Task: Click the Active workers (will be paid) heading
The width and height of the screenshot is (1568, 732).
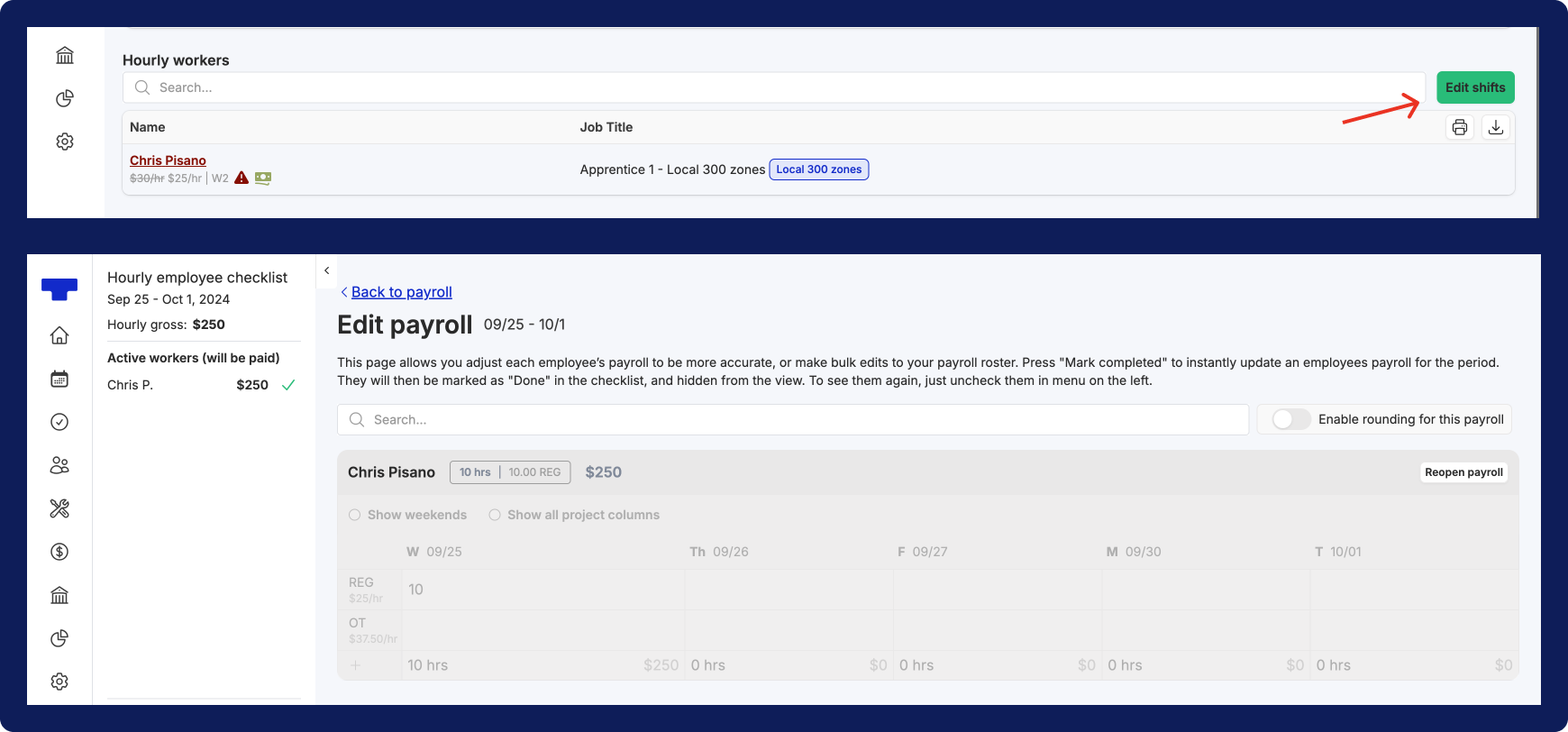Action: [194, 358]
